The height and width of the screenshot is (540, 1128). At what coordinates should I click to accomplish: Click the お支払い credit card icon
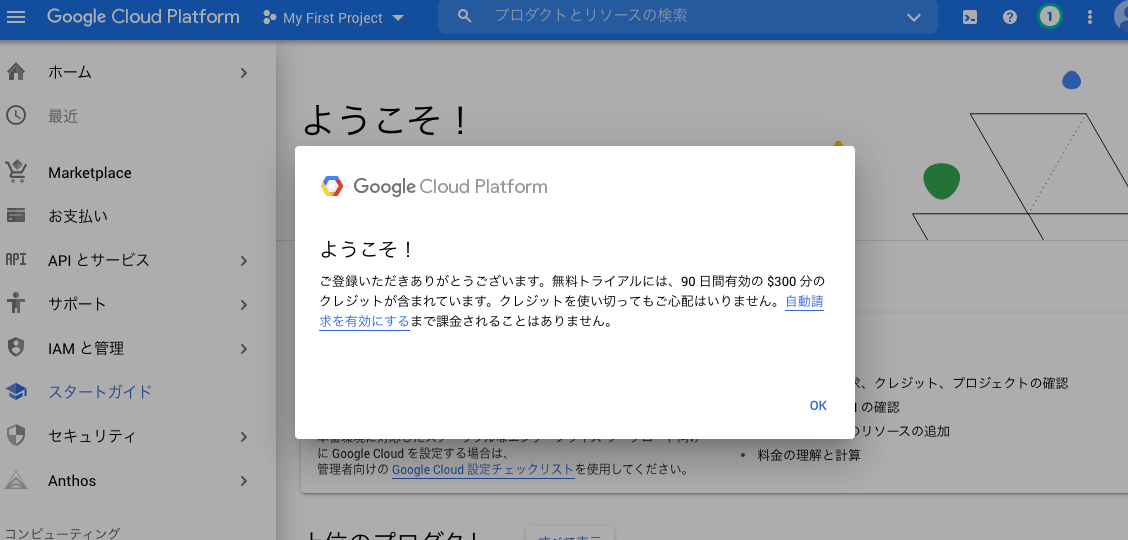point(15,216)
